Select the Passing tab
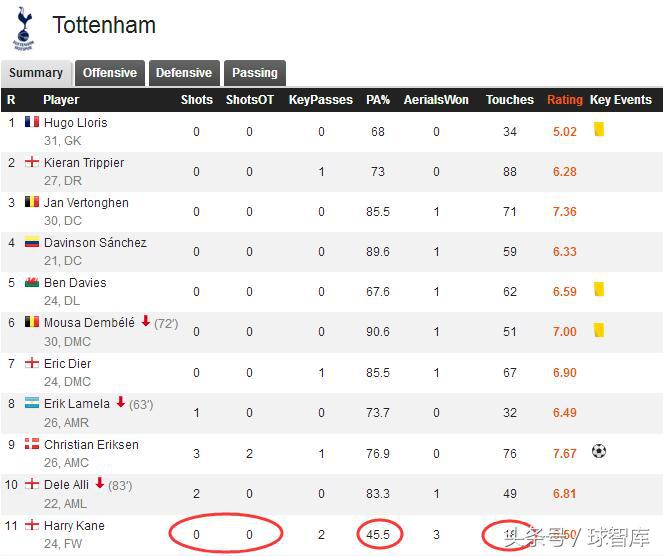Image resolution: width=663 pixels, height=556 pixels. [255, 73]
